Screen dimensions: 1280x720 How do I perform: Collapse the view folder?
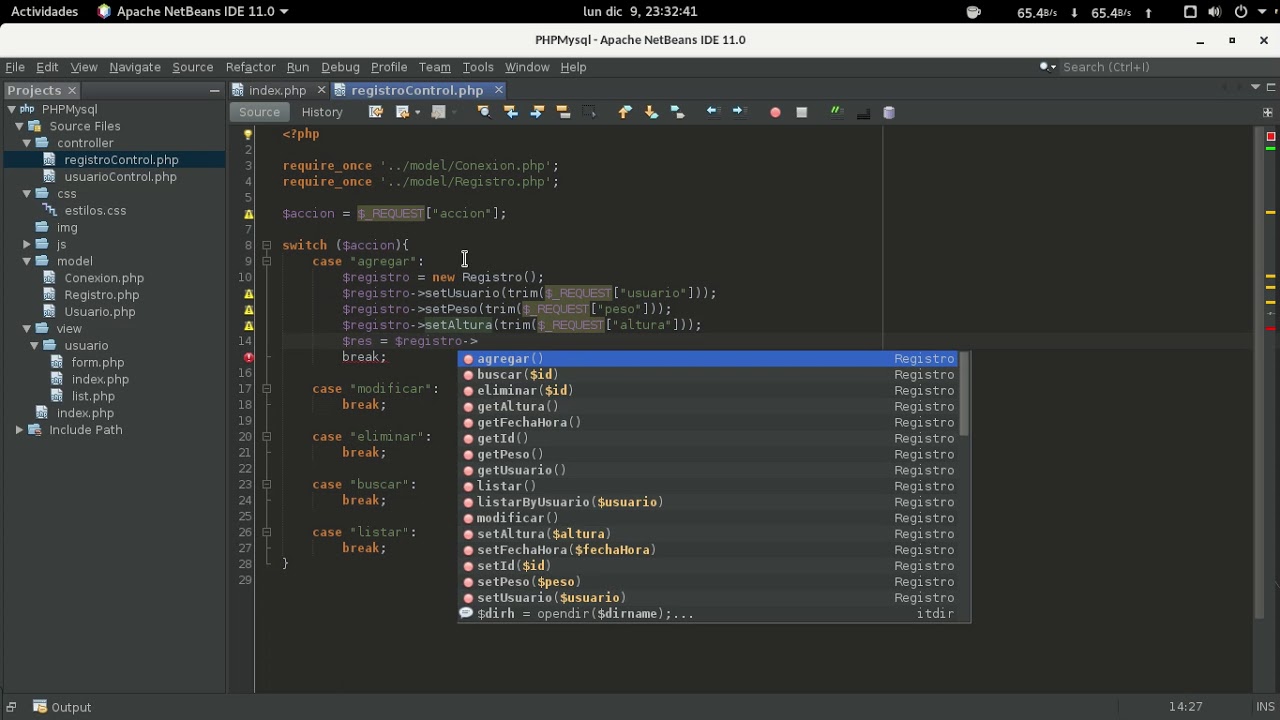click(27, 328)
